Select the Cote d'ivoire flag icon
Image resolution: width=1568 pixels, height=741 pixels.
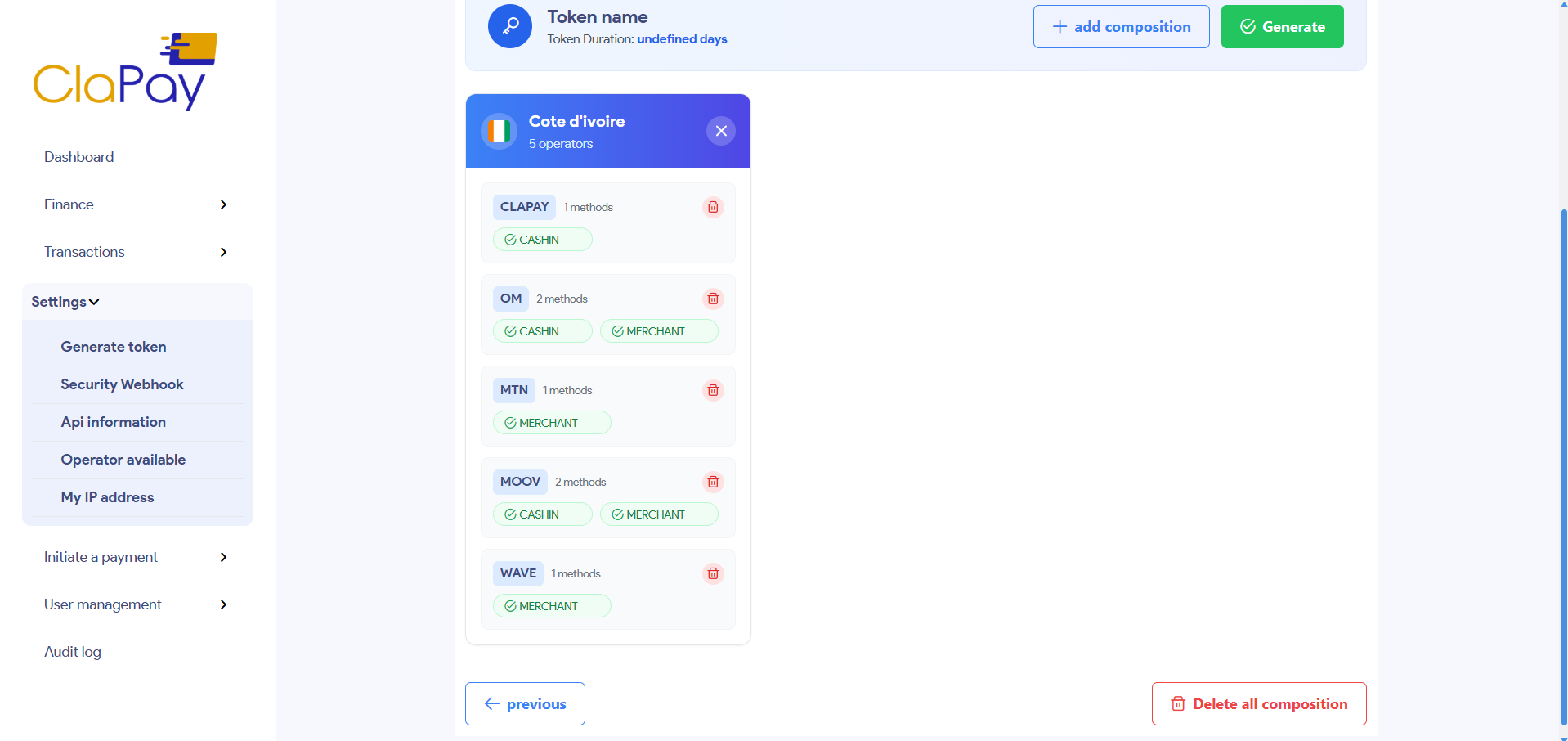point(499,130)
